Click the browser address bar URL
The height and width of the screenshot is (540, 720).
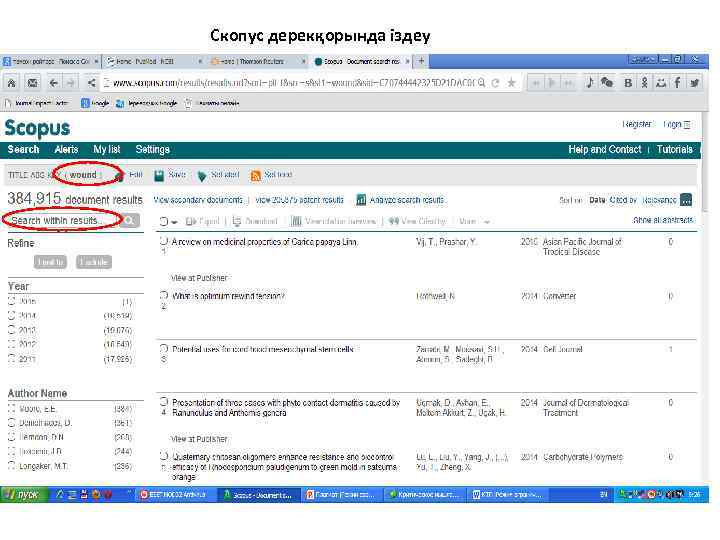pos(293,83)
